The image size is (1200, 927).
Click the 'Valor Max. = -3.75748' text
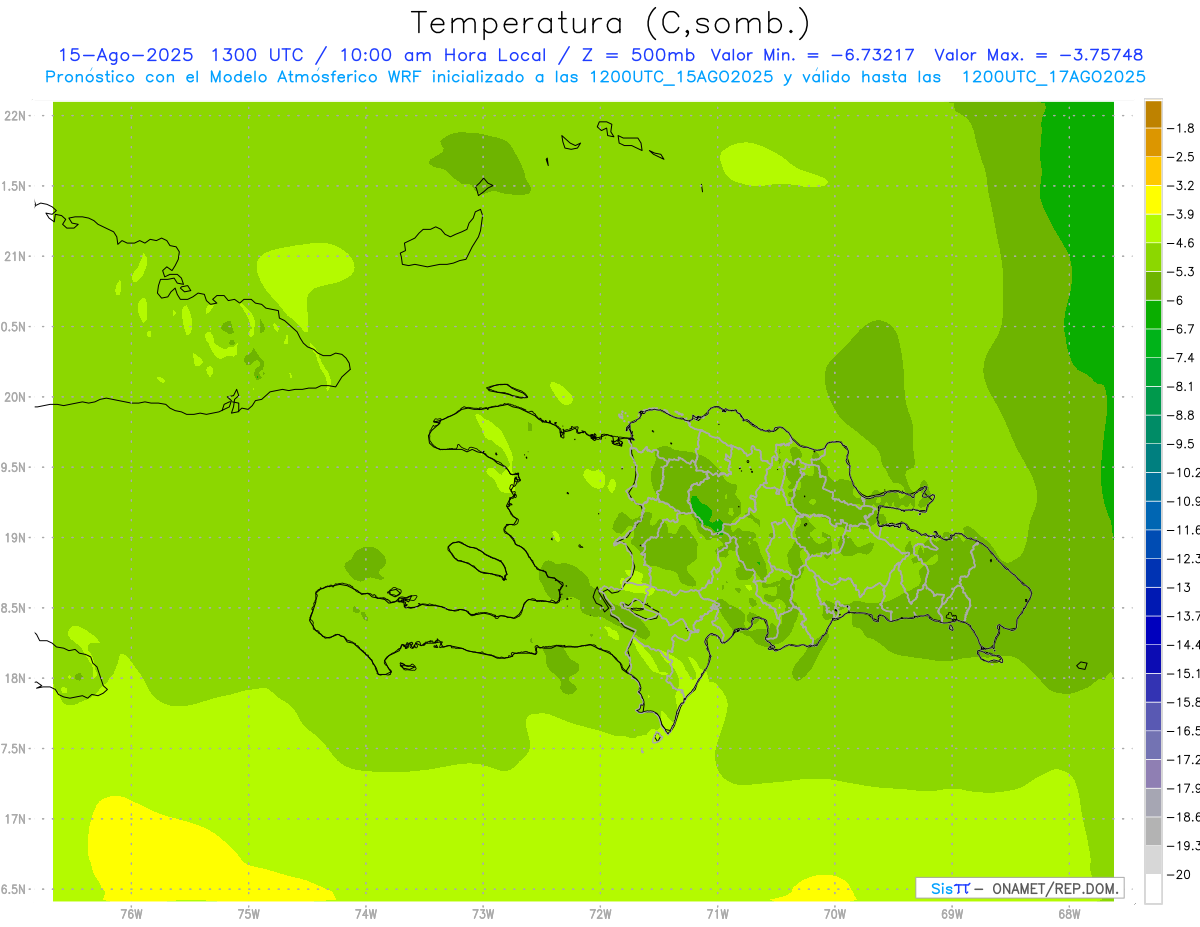pos(1040,55)
